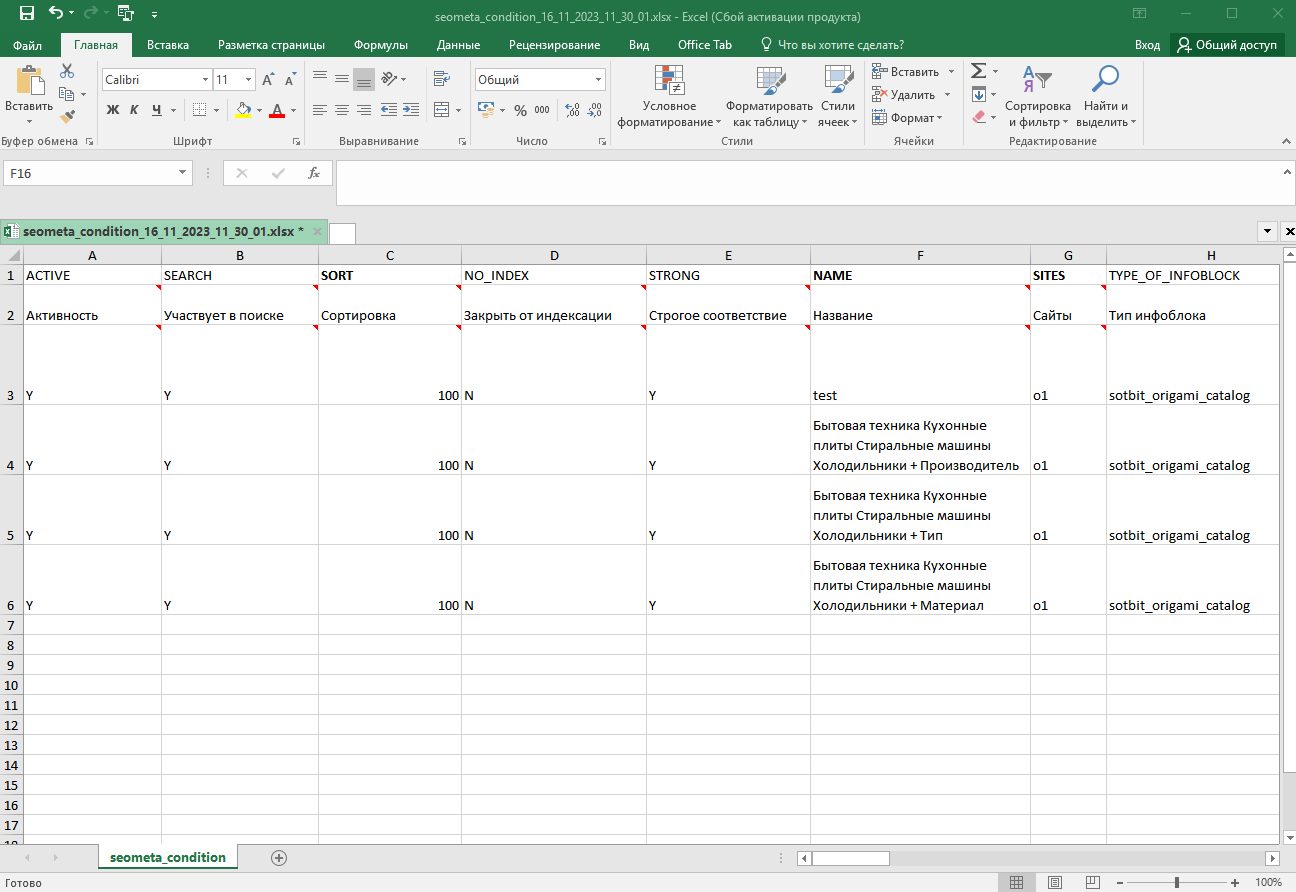
Task: Open the font size 11 dropdown
Action: [x=248, y=80]
